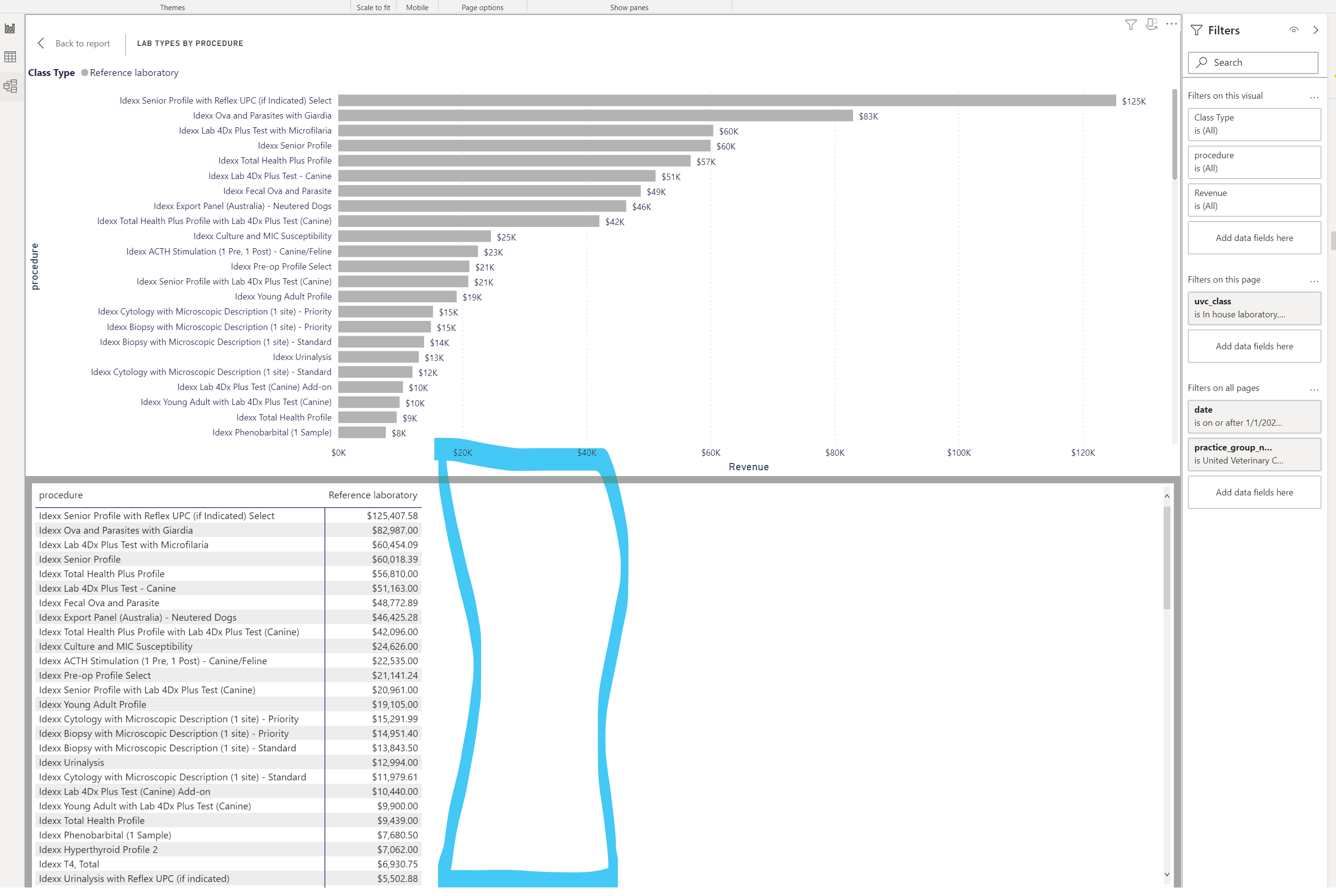Sort table by procedure column header
The image size is (1336, 896).
(x=61, y=495)
